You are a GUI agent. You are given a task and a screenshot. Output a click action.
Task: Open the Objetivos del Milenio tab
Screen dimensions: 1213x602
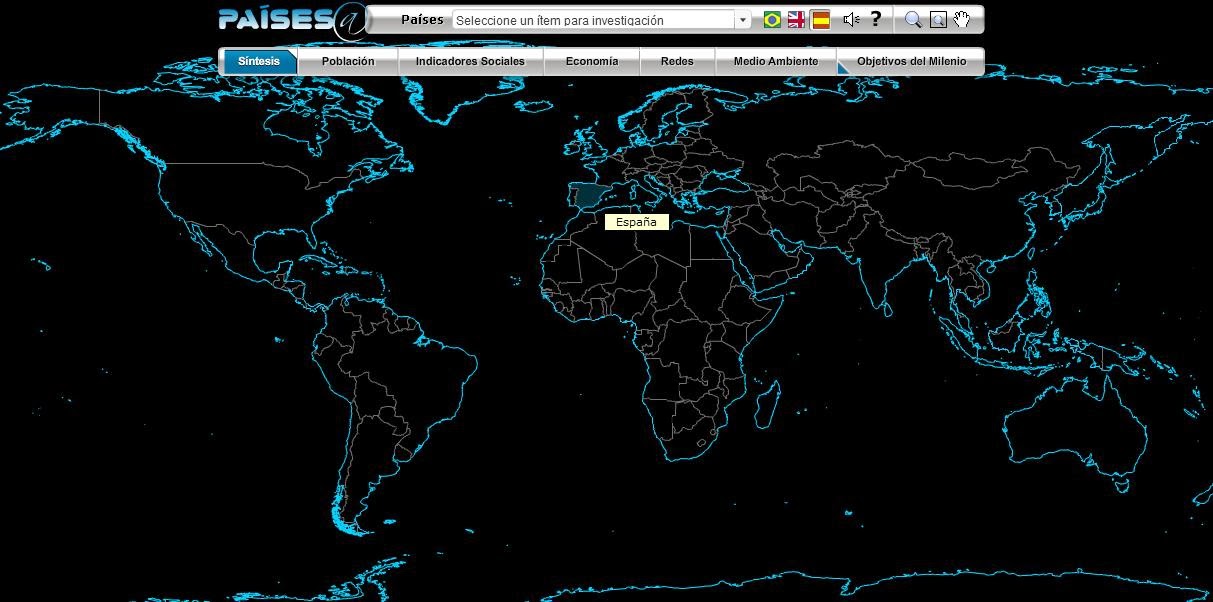click(x=912, y=61)
